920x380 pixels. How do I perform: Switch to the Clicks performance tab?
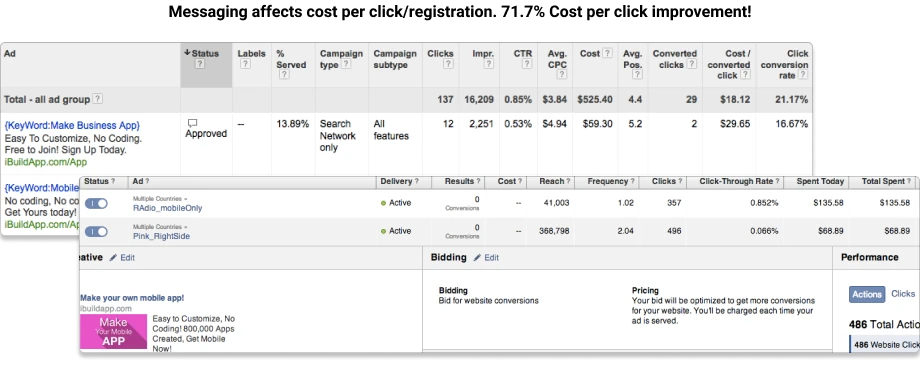(903, 294)
